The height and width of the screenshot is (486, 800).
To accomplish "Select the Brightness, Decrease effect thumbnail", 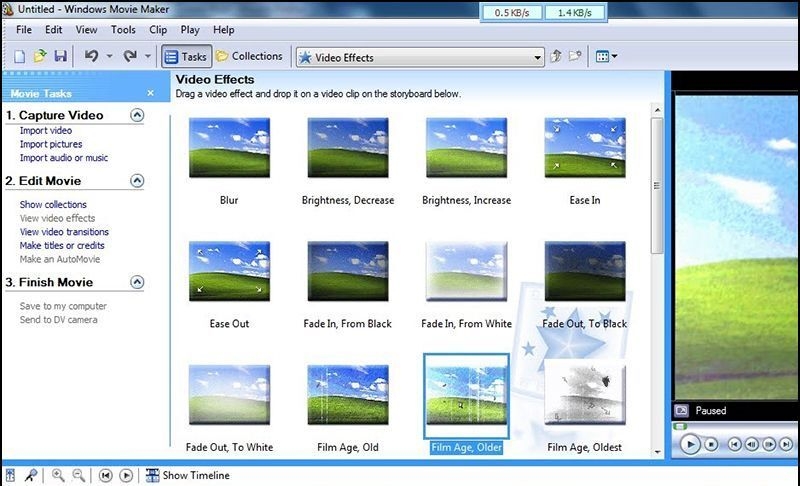I will (348, 148).
